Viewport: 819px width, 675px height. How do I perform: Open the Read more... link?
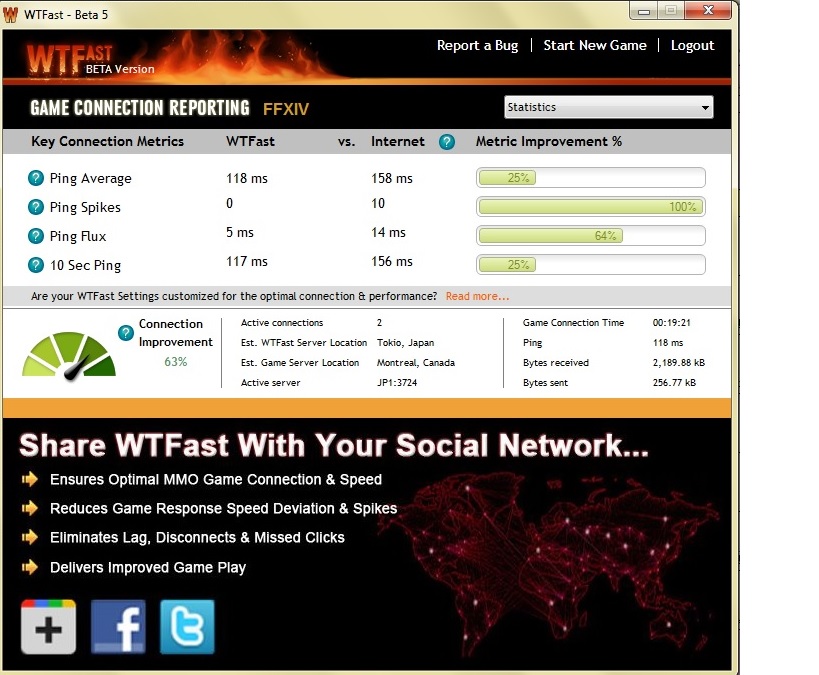[x=477, y=296]
